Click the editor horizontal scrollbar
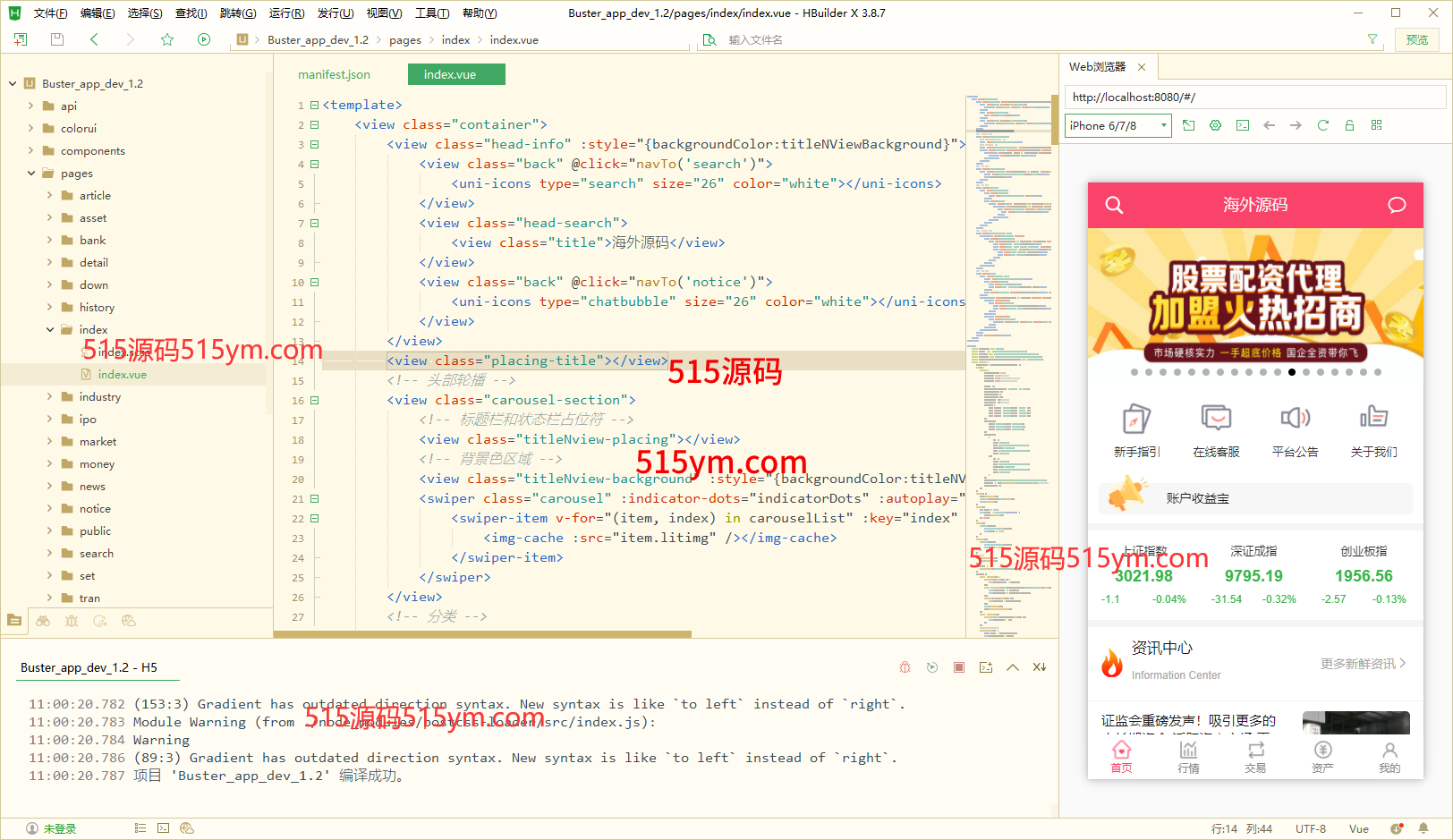 (x=483, y=634)
